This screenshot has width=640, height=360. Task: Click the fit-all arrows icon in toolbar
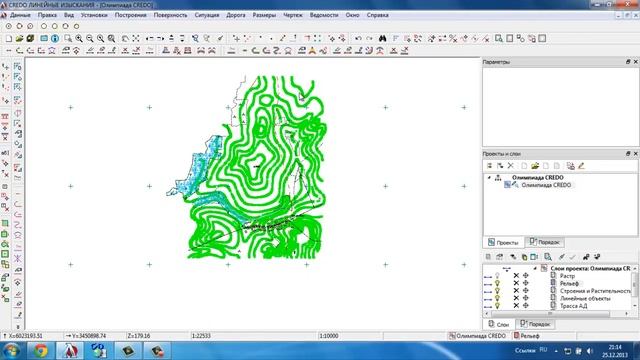pos(136,38)
